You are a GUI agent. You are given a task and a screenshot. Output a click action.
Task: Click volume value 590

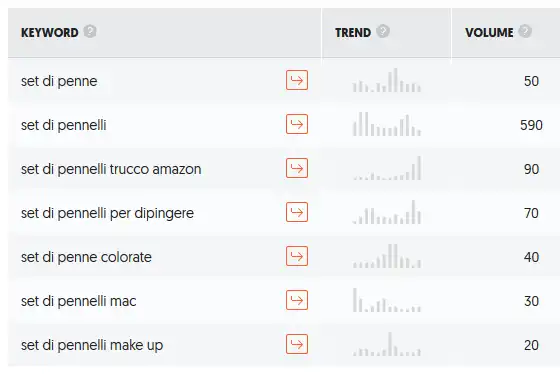click(531, 125)
